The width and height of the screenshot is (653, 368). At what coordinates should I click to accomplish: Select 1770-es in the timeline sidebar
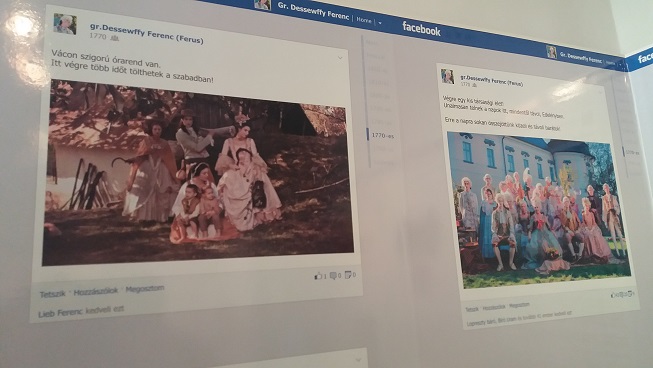pyautogui.click(x=382, y=135)
